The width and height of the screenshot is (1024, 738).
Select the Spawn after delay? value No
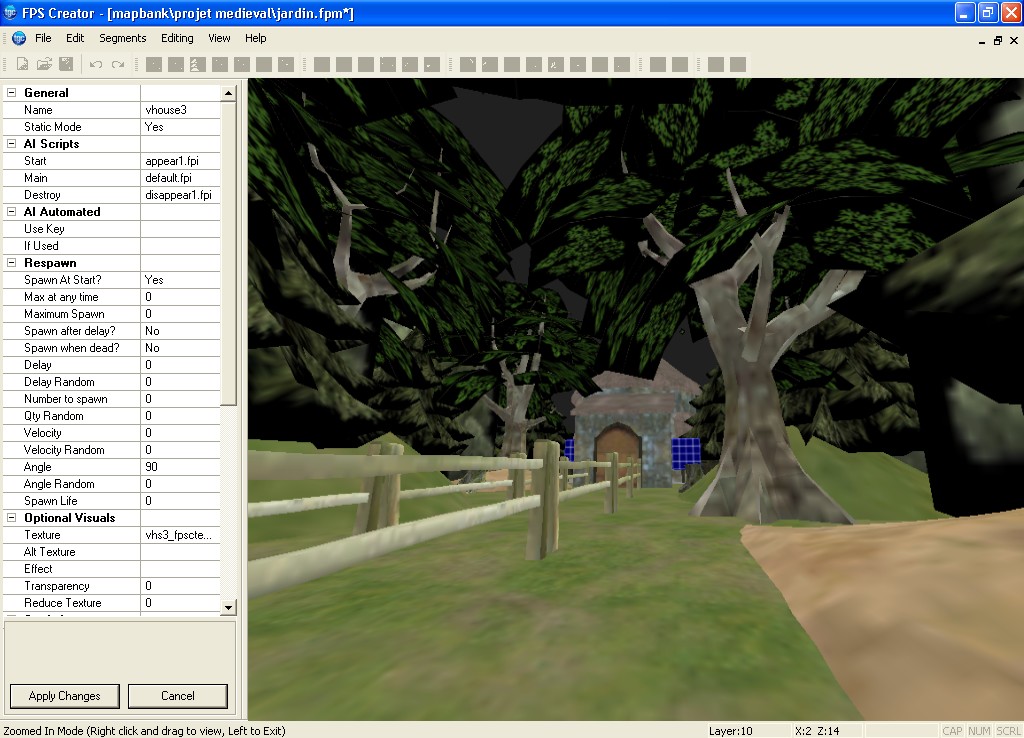coord(180,330)
